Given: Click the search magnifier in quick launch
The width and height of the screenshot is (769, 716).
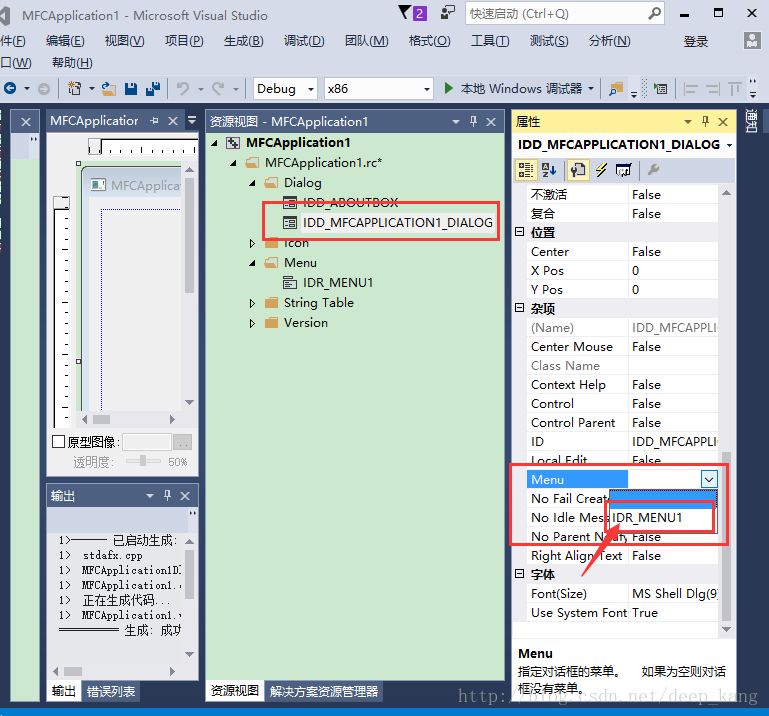Looking at the screenshot, I should [655, 14].
